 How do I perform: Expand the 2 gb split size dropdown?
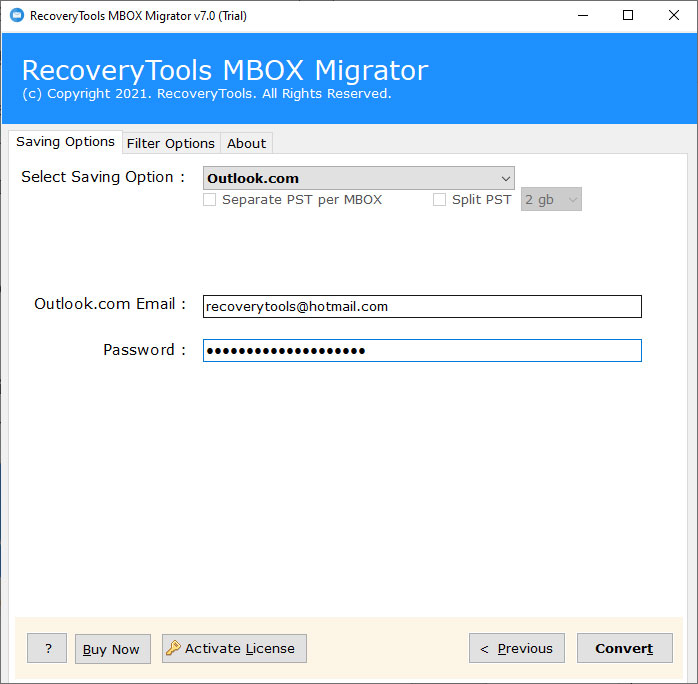(x=551, y=199)
